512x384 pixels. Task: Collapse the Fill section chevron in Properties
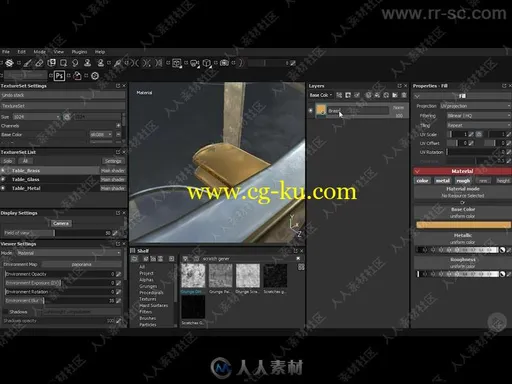coord(417,96)
